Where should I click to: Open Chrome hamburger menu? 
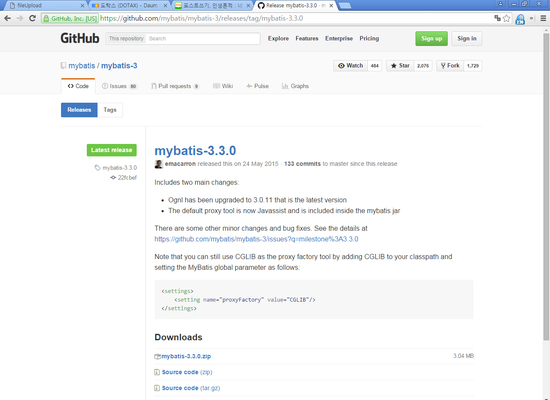click(x=543, y=18)
